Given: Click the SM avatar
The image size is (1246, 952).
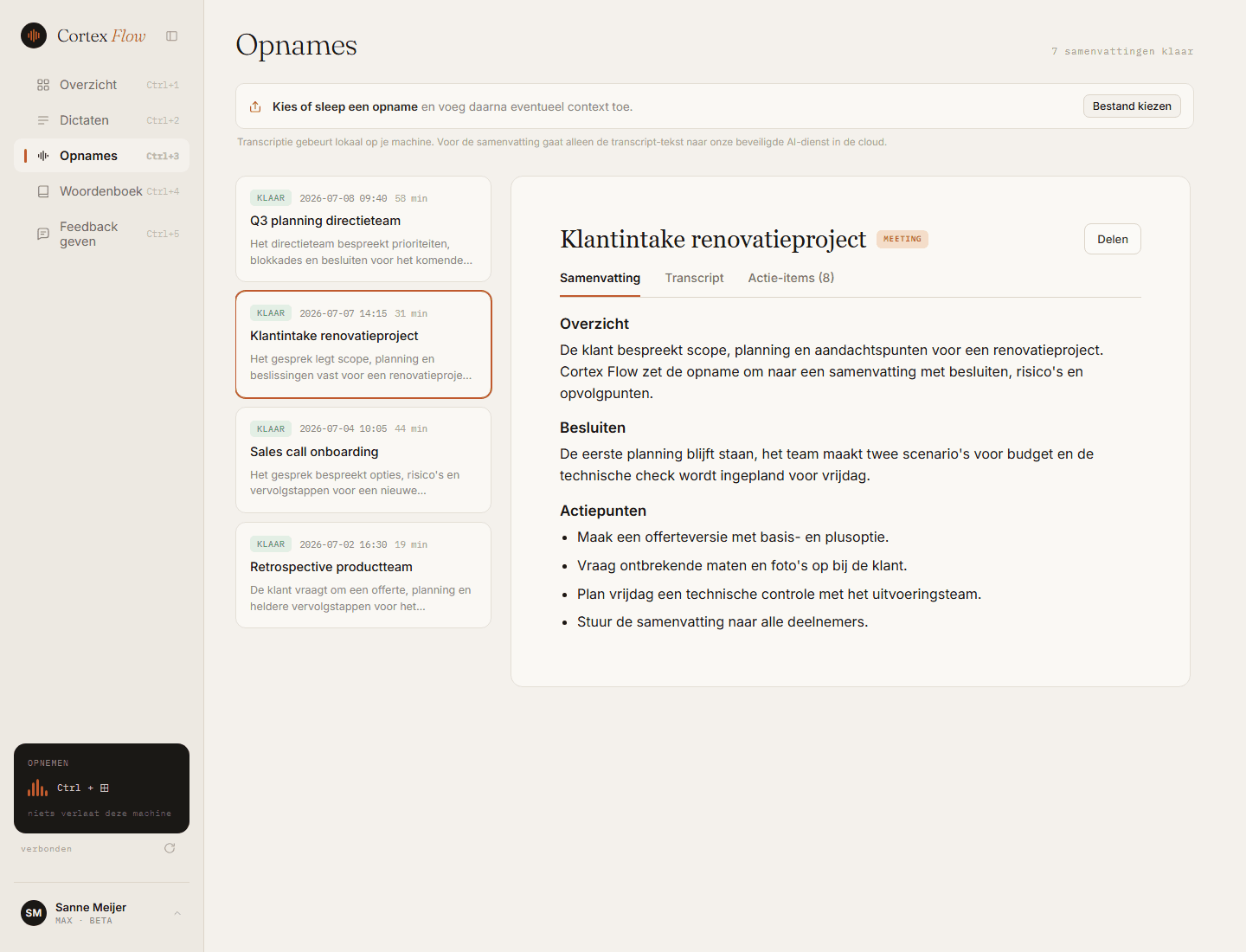Looking at the screenshot, I should 34,913.
